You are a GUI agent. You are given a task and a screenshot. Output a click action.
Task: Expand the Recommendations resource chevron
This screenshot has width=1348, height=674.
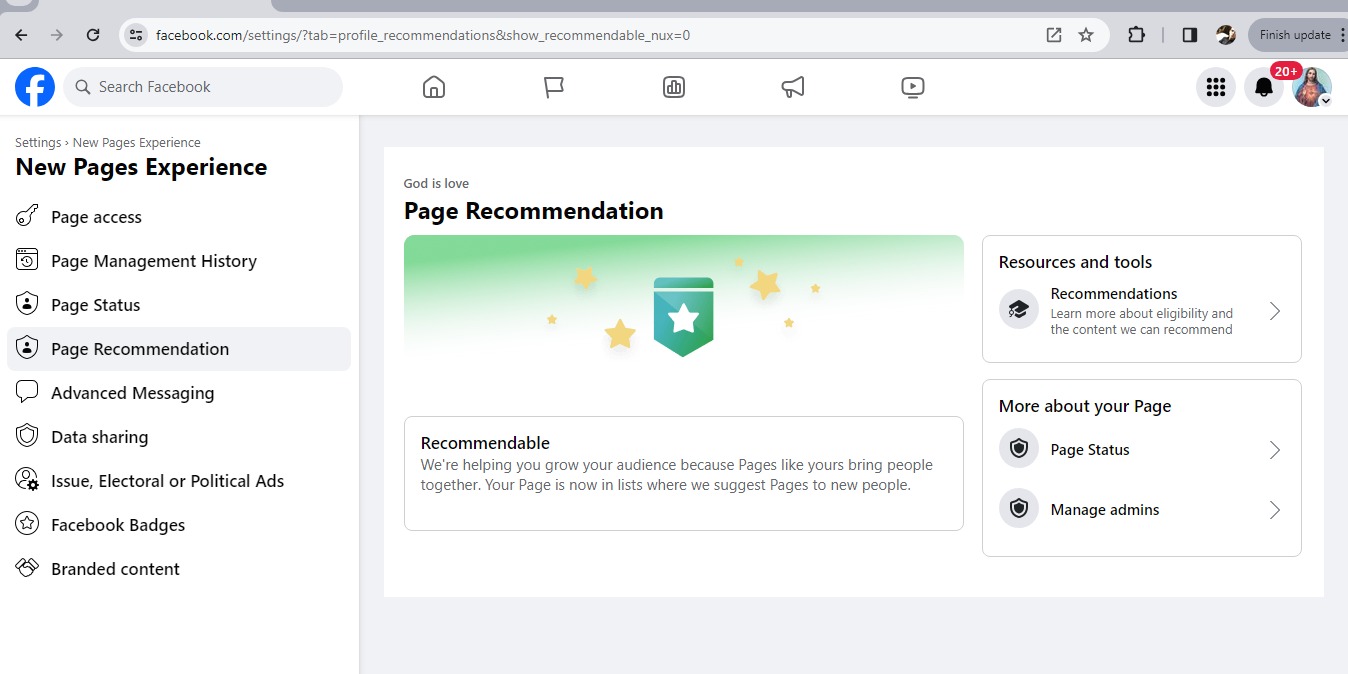click(1274, 311)
